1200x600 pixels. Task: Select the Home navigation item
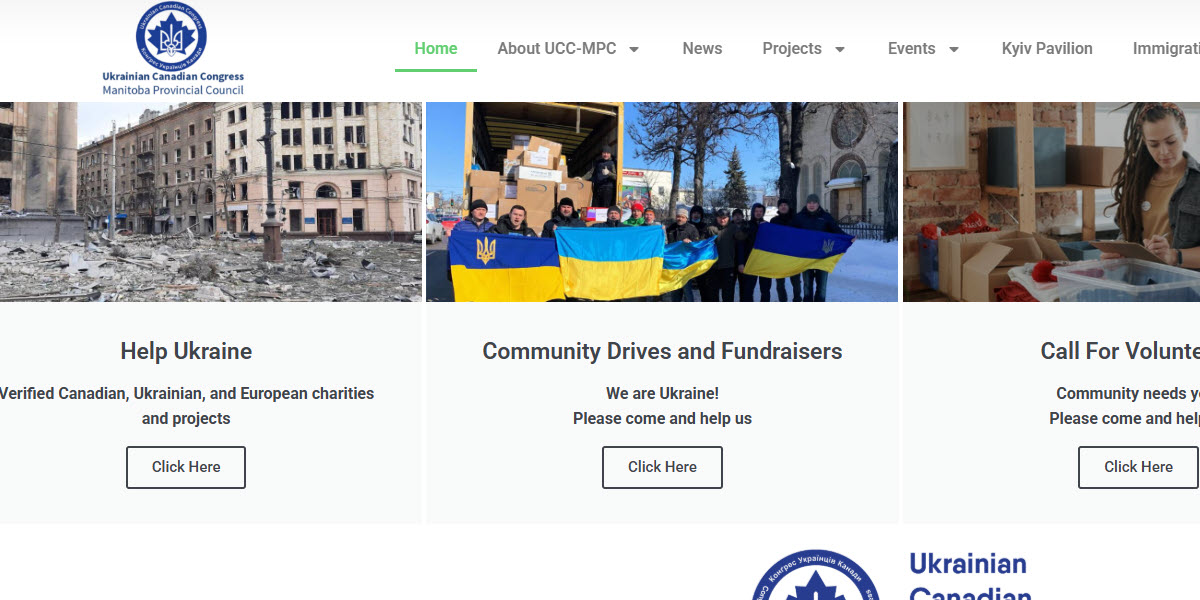435,48
